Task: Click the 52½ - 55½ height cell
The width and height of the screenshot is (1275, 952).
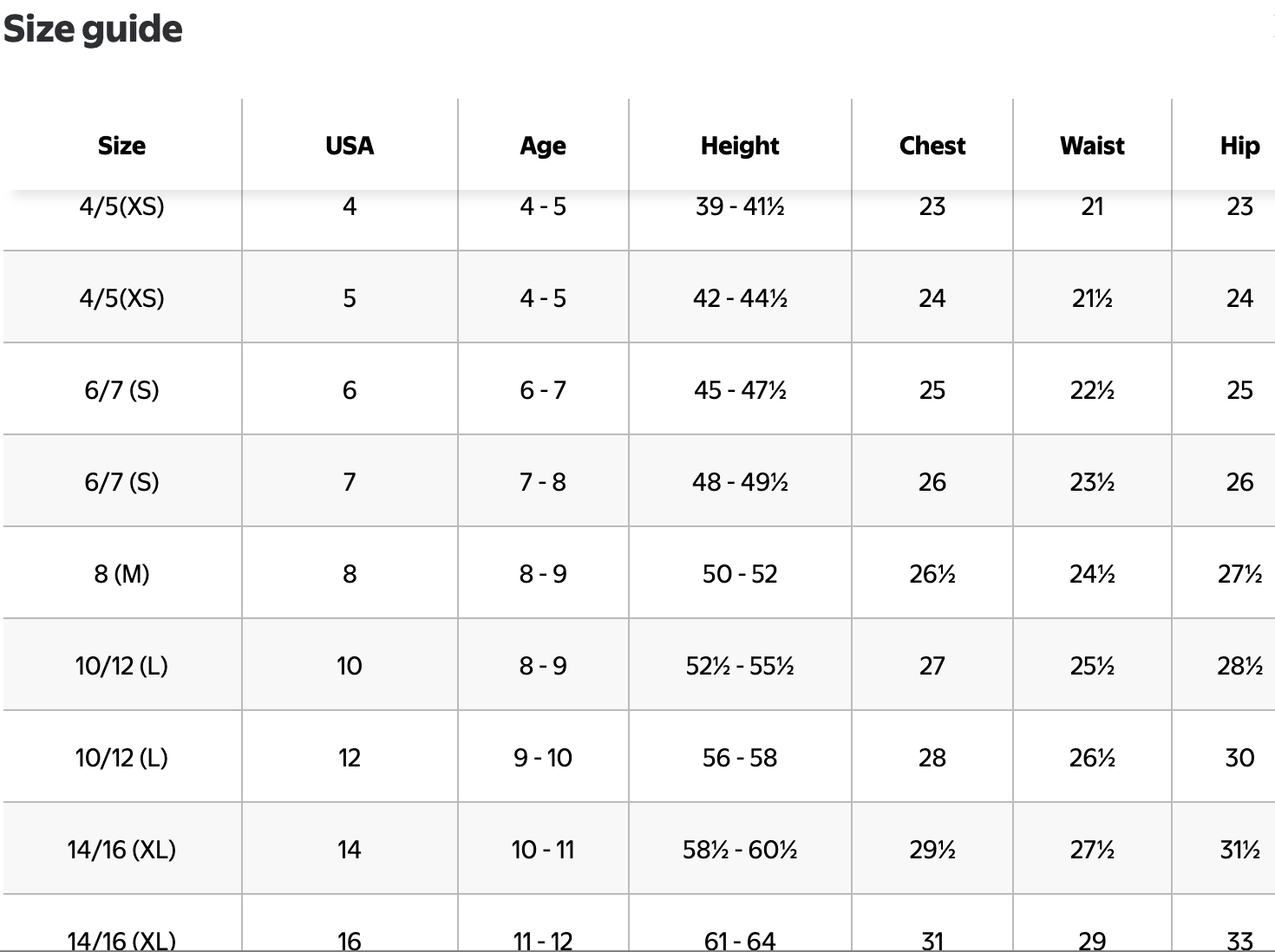Action: 740,666
